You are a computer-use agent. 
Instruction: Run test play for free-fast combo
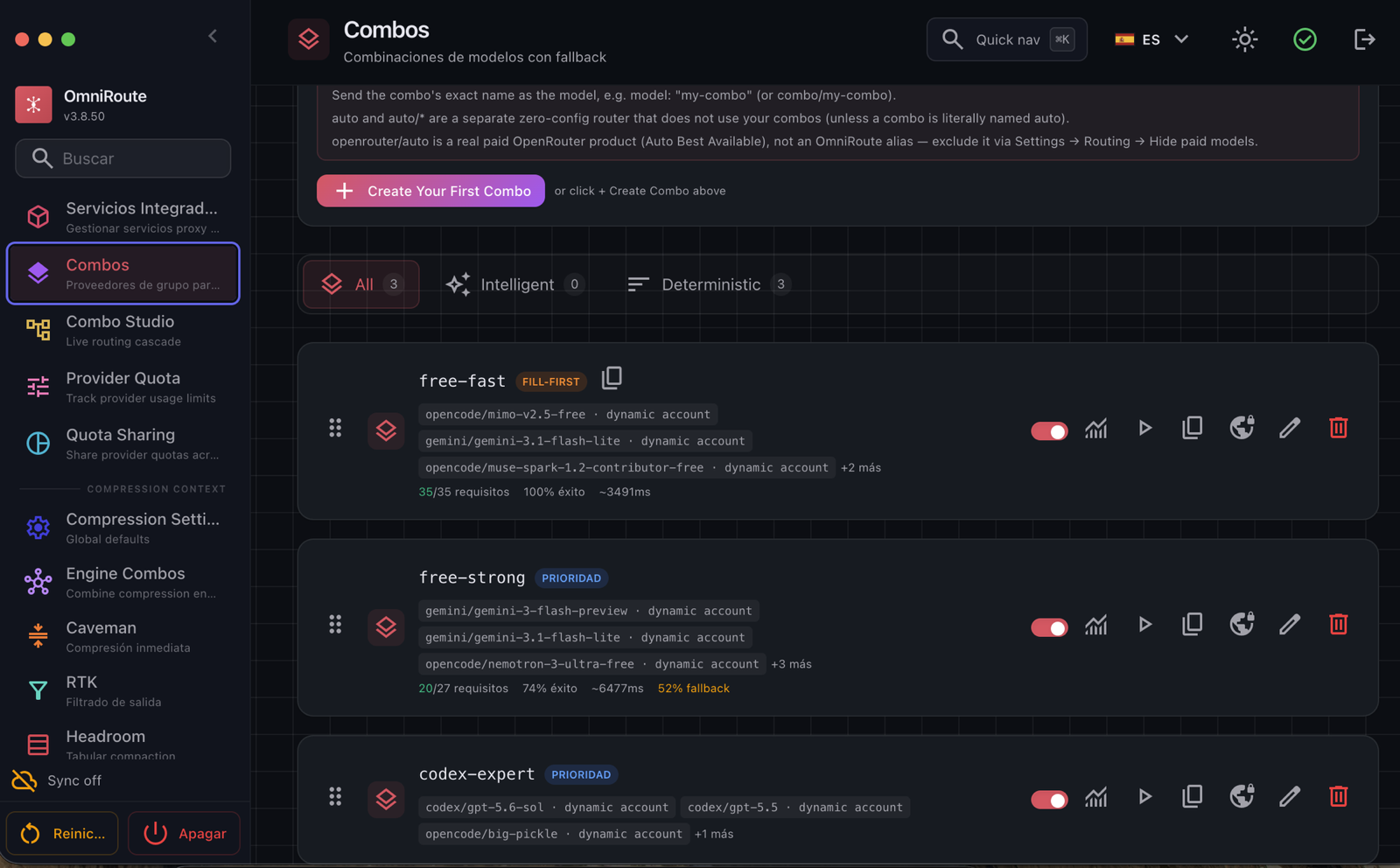tap(1144, 428)
